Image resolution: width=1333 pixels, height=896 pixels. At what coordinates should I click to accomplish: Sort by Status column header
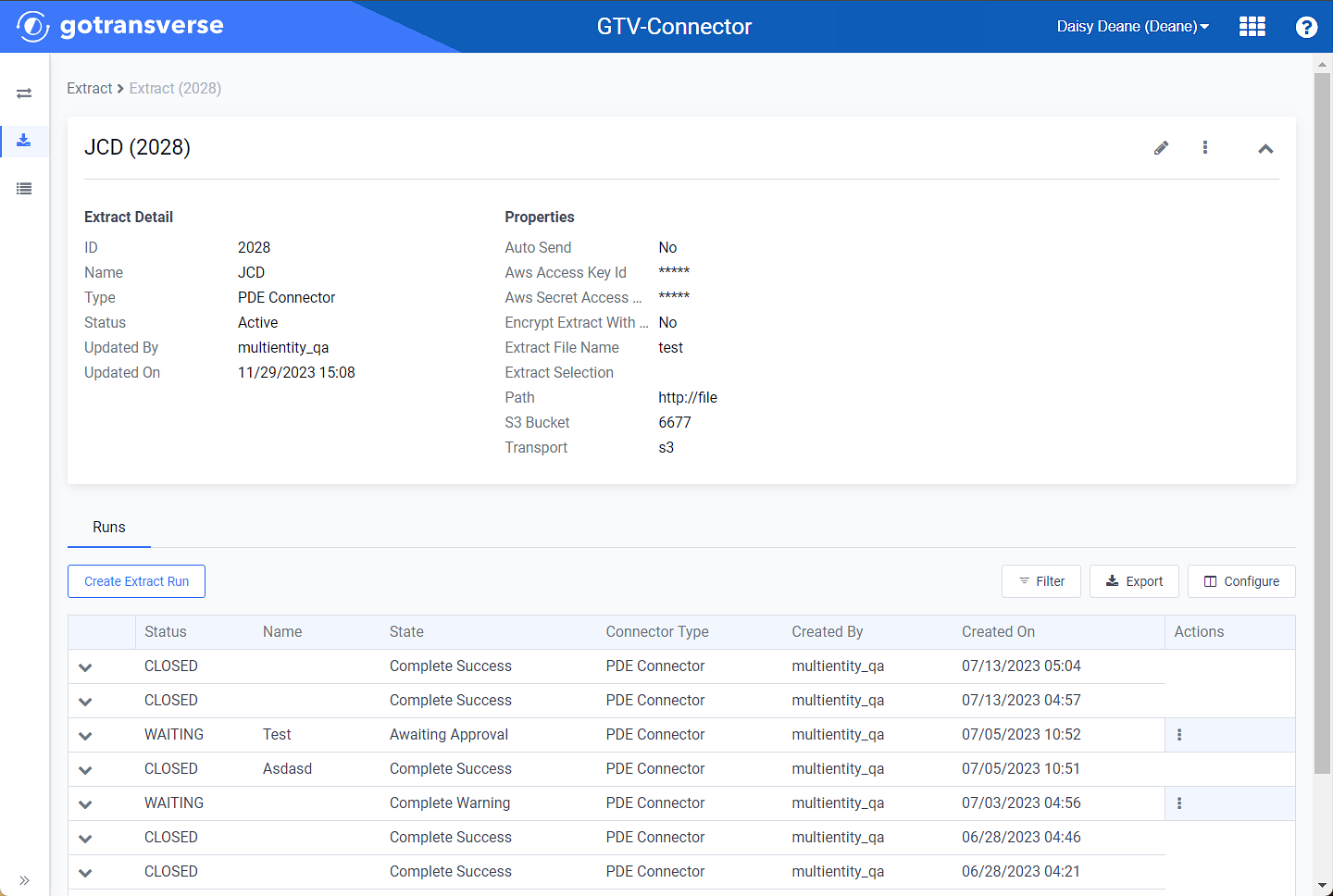coord(166,631)
